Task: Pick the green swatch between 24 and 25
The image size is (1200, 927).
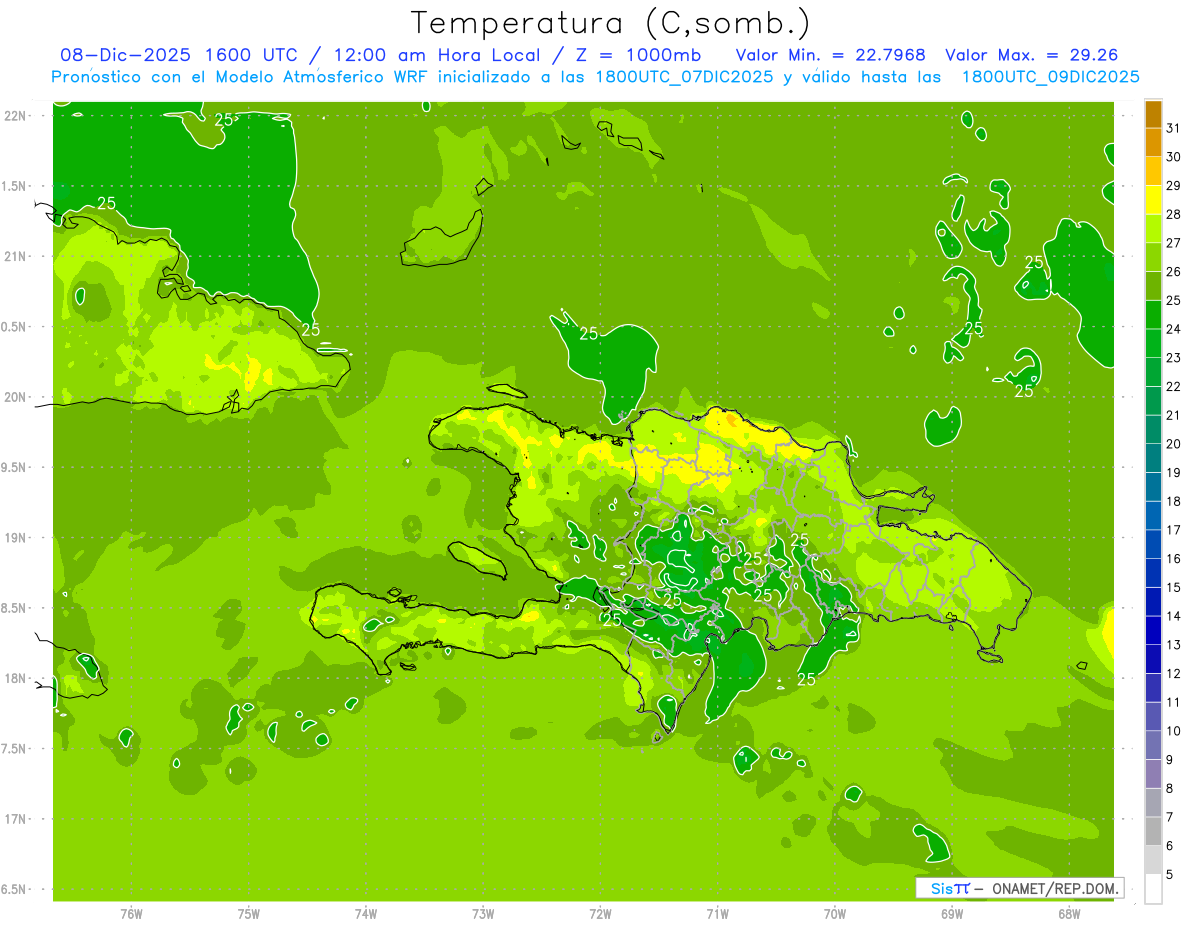Action: [1153, 315]
